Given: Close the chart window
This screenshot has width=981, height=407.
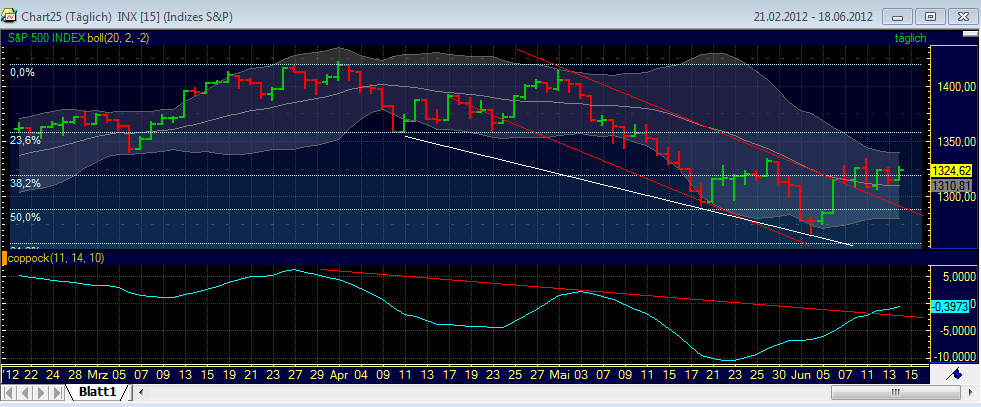Looking at the screenshot, I should click(963, 16).
